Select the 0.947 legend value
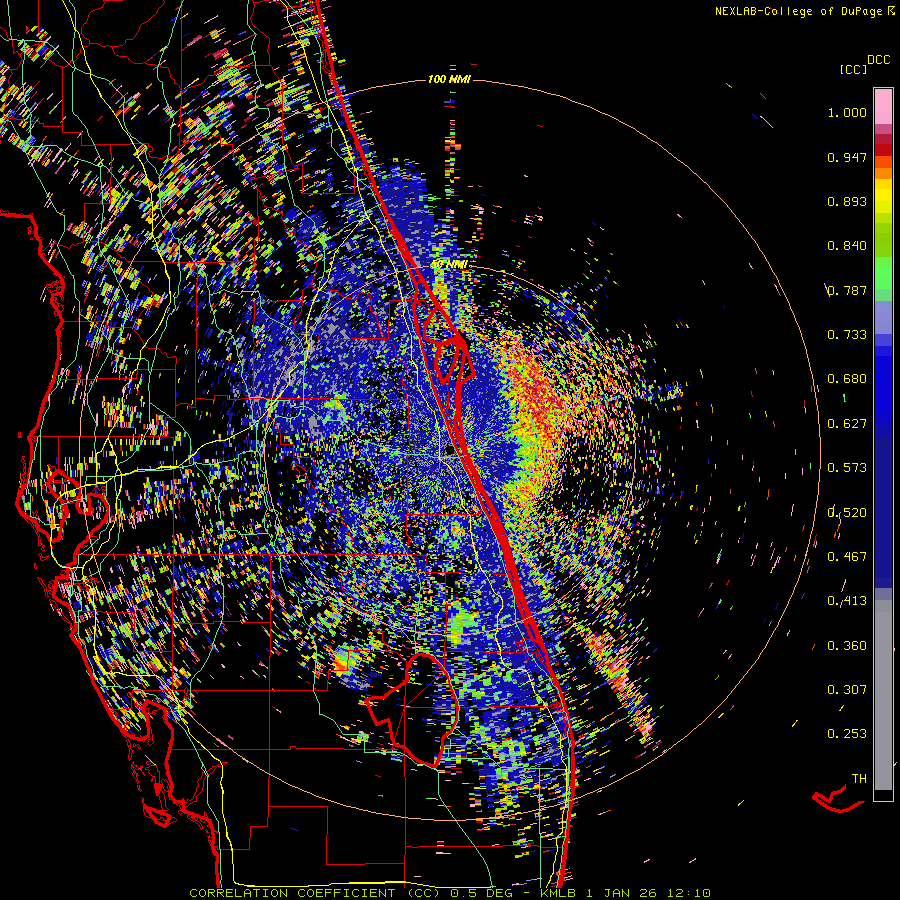Viewport: 900px width, 900px height. (847, 157)
